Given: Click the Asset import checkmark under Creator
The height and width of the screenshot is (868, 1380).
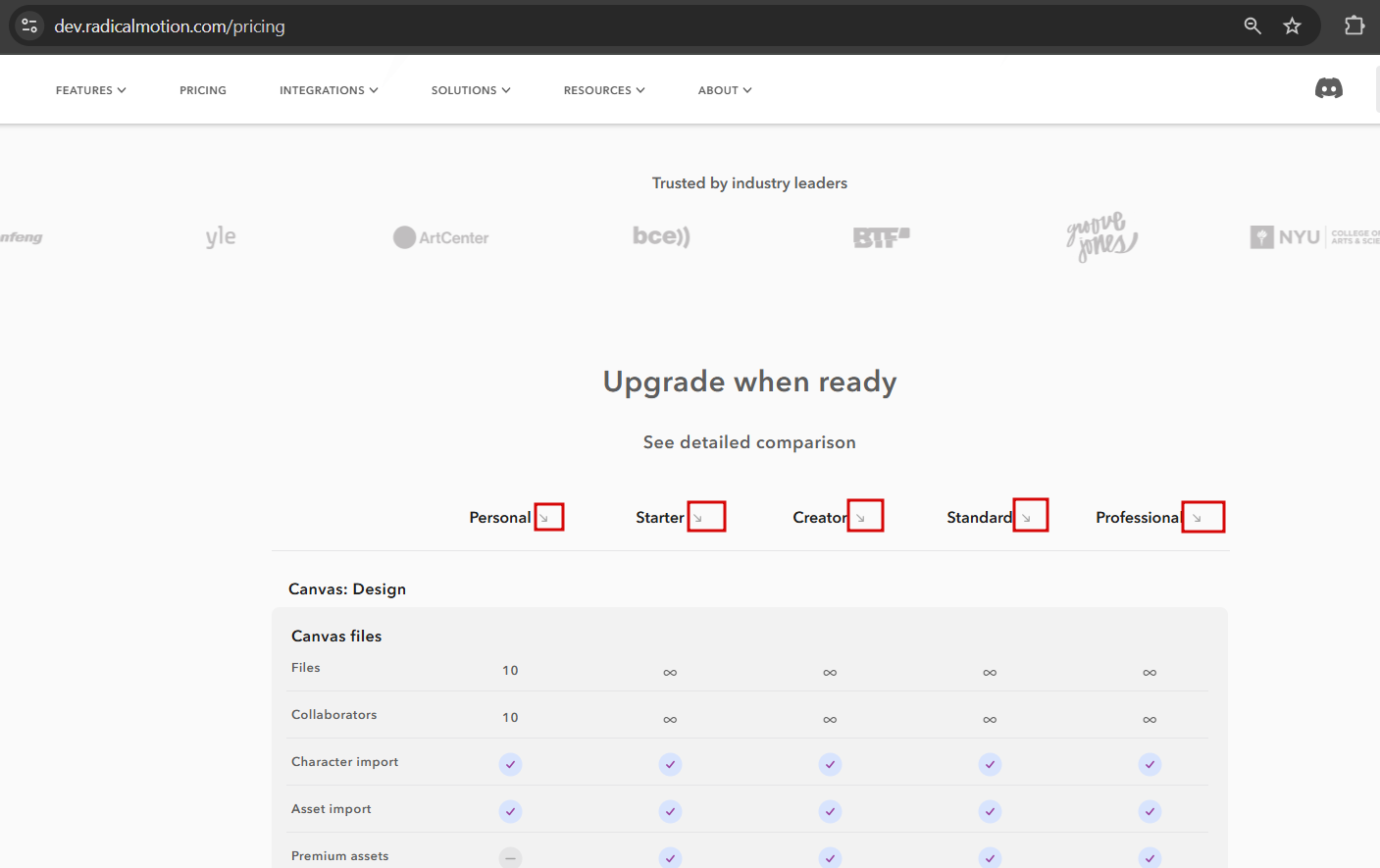Looking at the screenshot, I should pos(830,811).
